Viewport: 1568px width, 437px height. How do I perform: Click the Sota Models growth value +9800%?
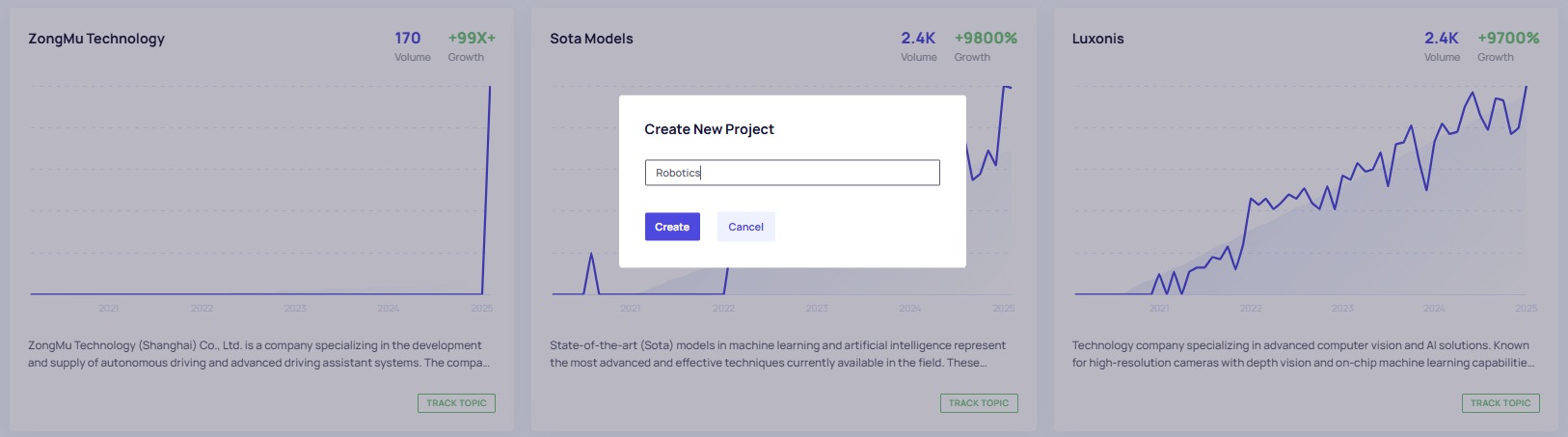986,39
